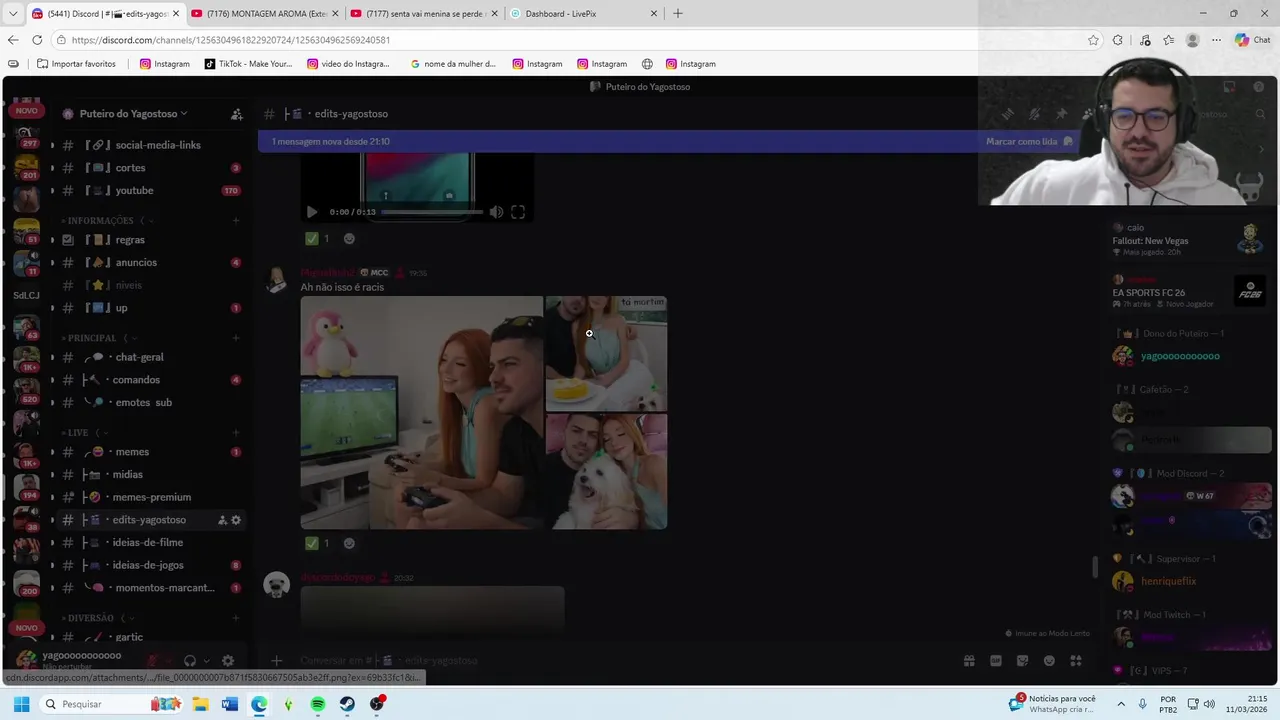Viewport: 1280px width, 720px height.
Task: Toggle checkmark reaction under the photo collage
Action: [x=317, y=543]
